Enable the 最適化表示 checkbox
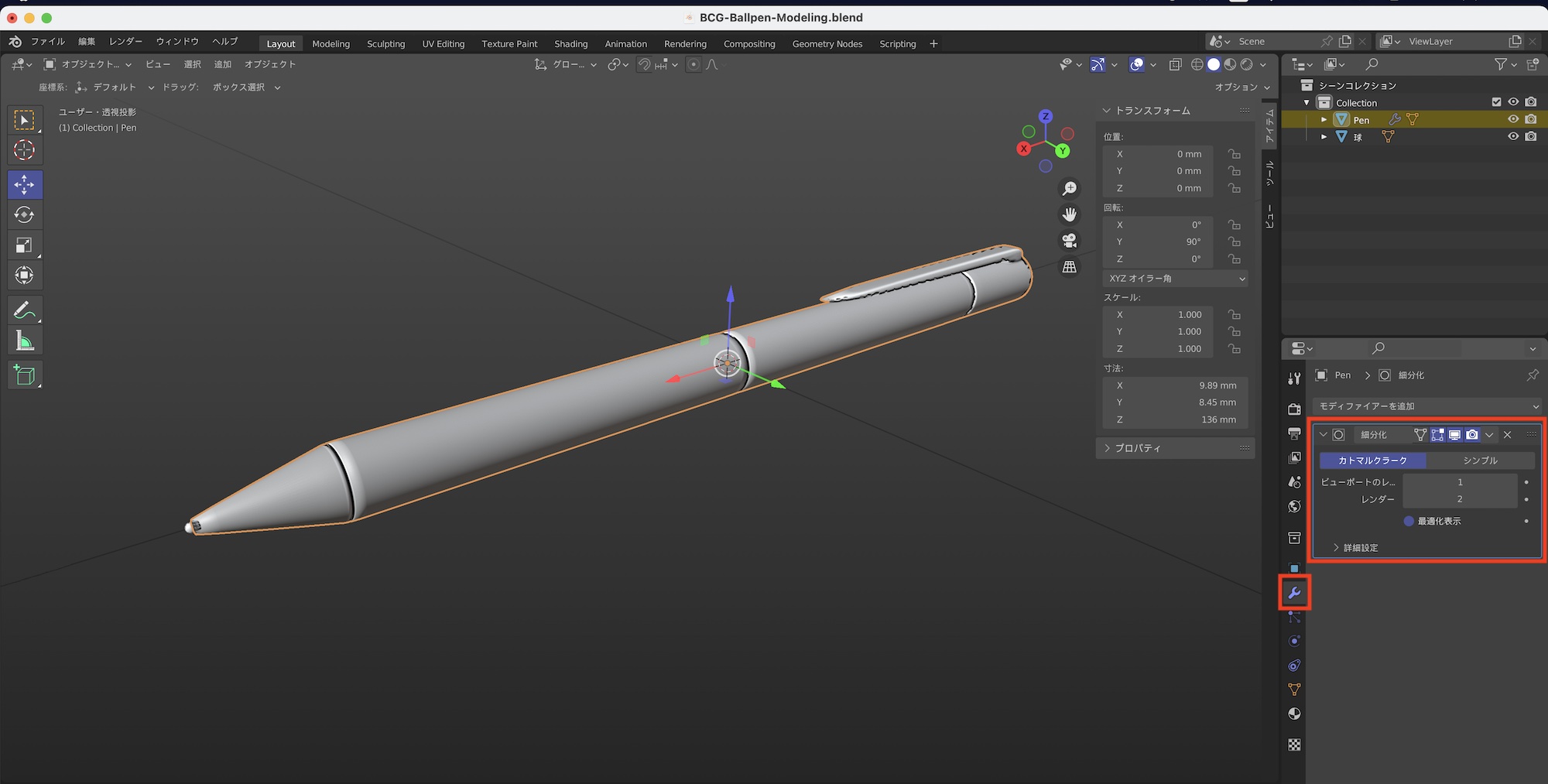This screenshot has height=784, width=1548. (x=1409, y=521)
